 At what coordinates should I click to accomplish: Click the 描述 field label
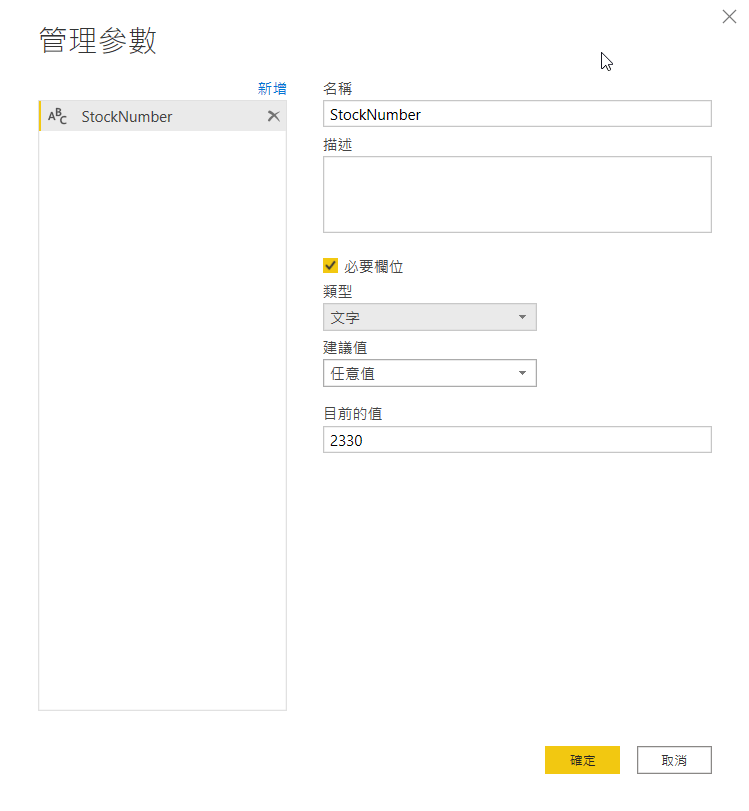tap(338, 144)
